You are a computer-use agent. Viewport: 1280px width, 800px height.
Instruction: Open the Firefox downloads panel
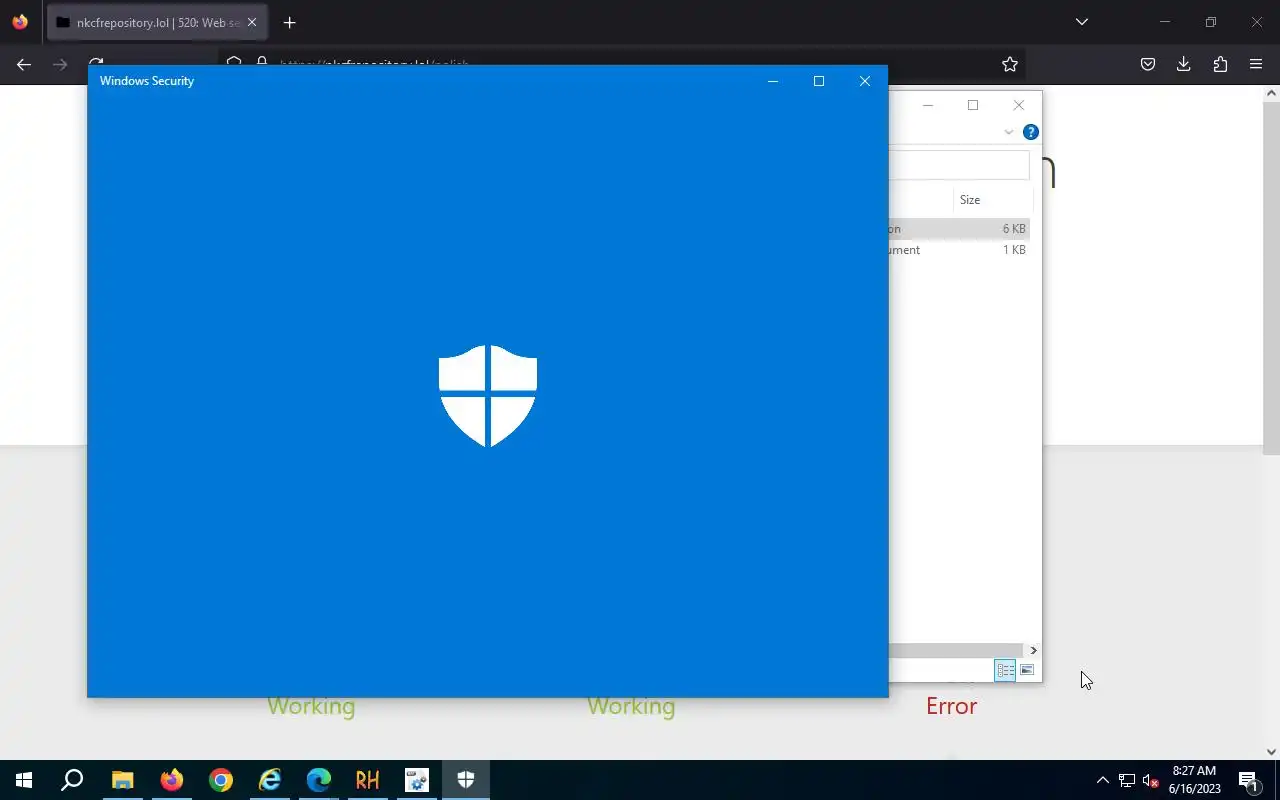pyautogui.click(x=1183, y=64)
